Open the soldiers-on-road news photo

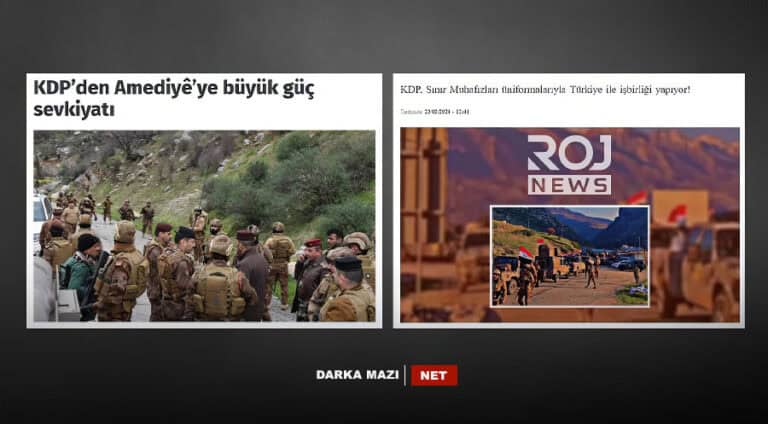pos(204,226)
